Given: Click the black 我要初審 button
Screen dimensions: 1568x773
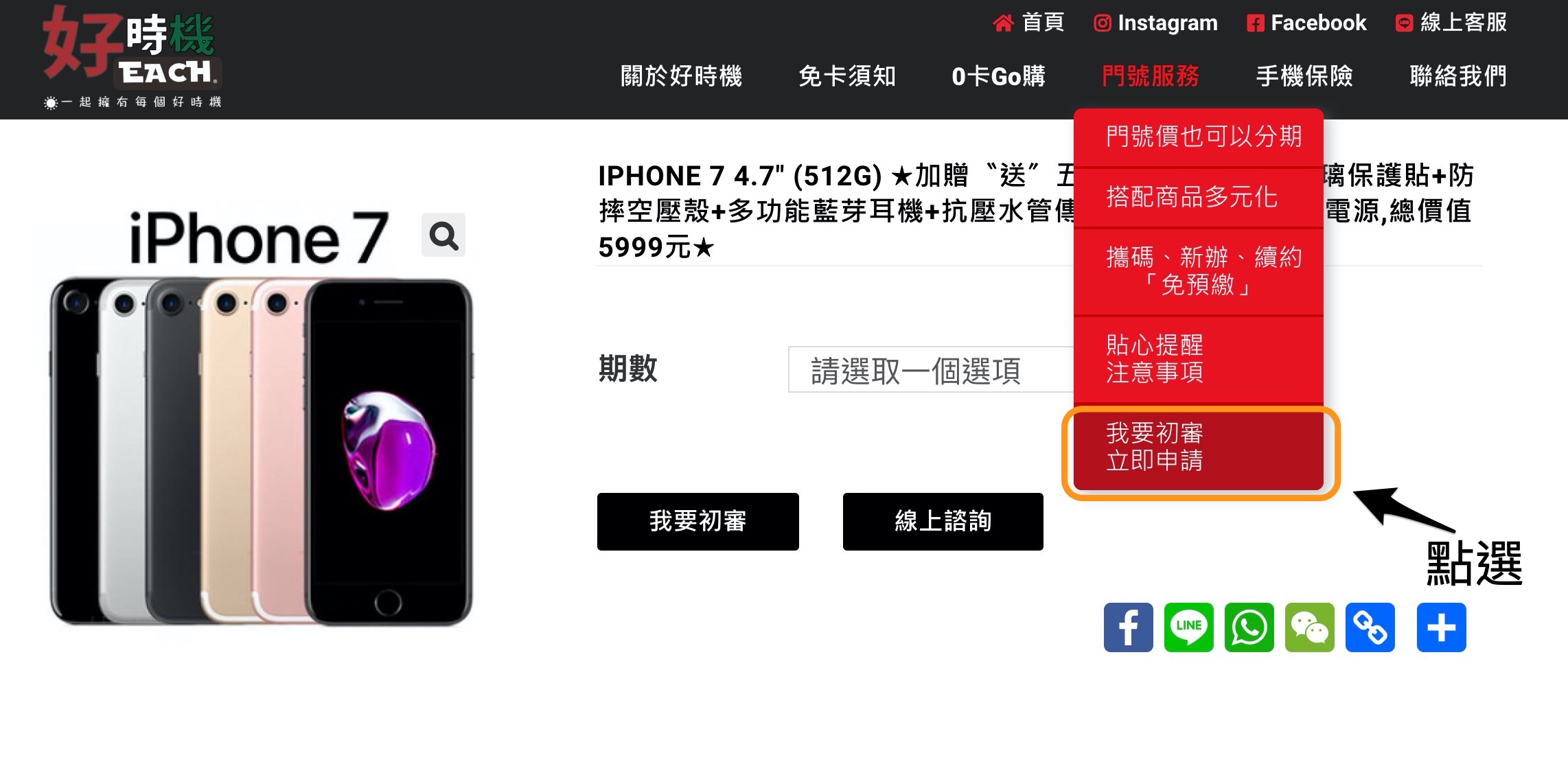Looking at the screenshot, I should (698, 521).
